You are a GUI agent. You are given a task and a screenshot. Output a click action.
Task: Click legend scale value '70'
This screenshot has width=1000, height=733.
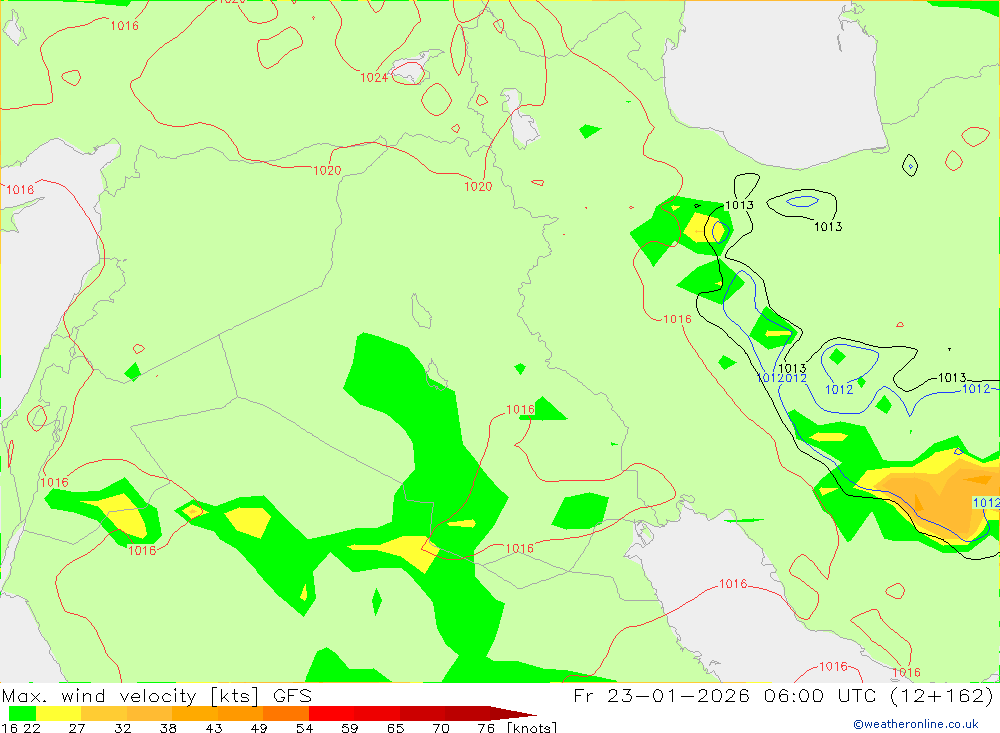[441, 728]
